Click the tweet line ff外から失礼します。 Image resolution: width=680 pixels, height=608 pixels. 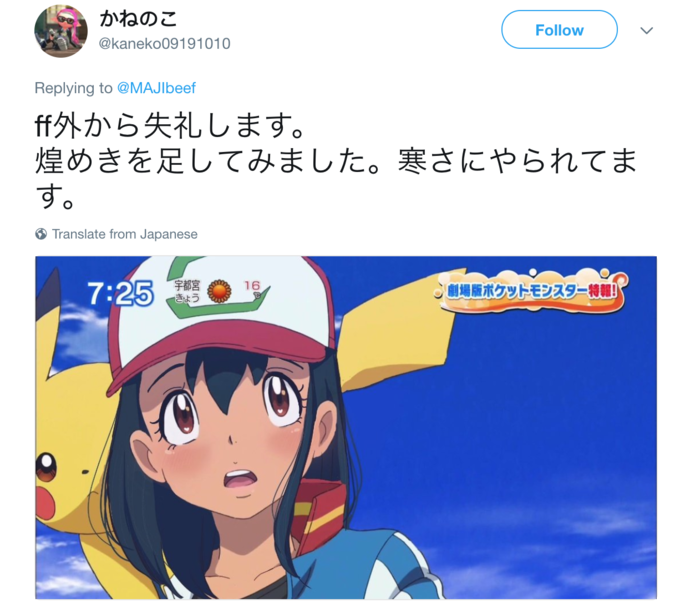(170, 126)
